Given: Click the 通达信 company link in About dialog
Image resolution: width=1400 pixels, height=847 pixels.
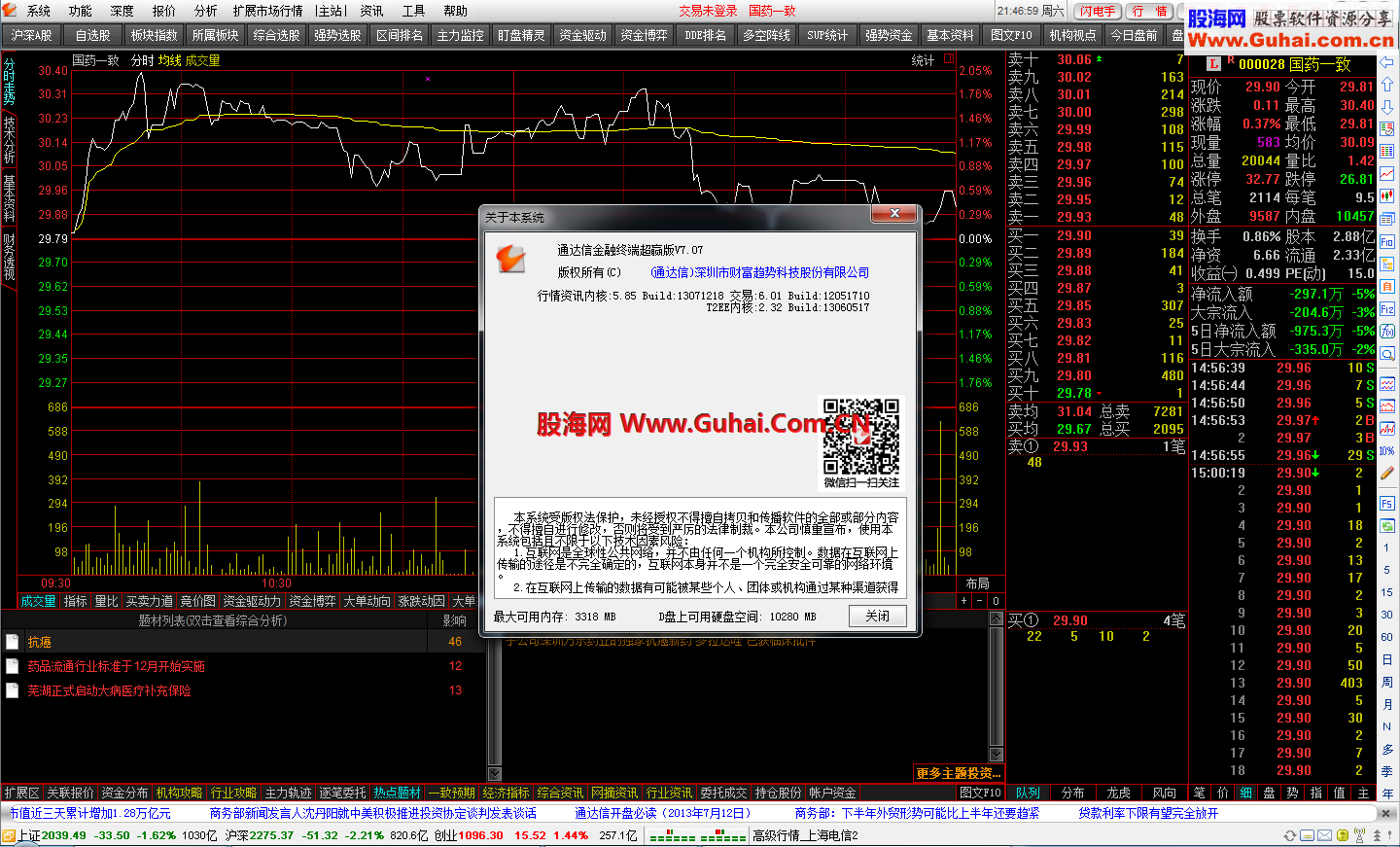Looking at the screenshot, I should coord(759,272).
